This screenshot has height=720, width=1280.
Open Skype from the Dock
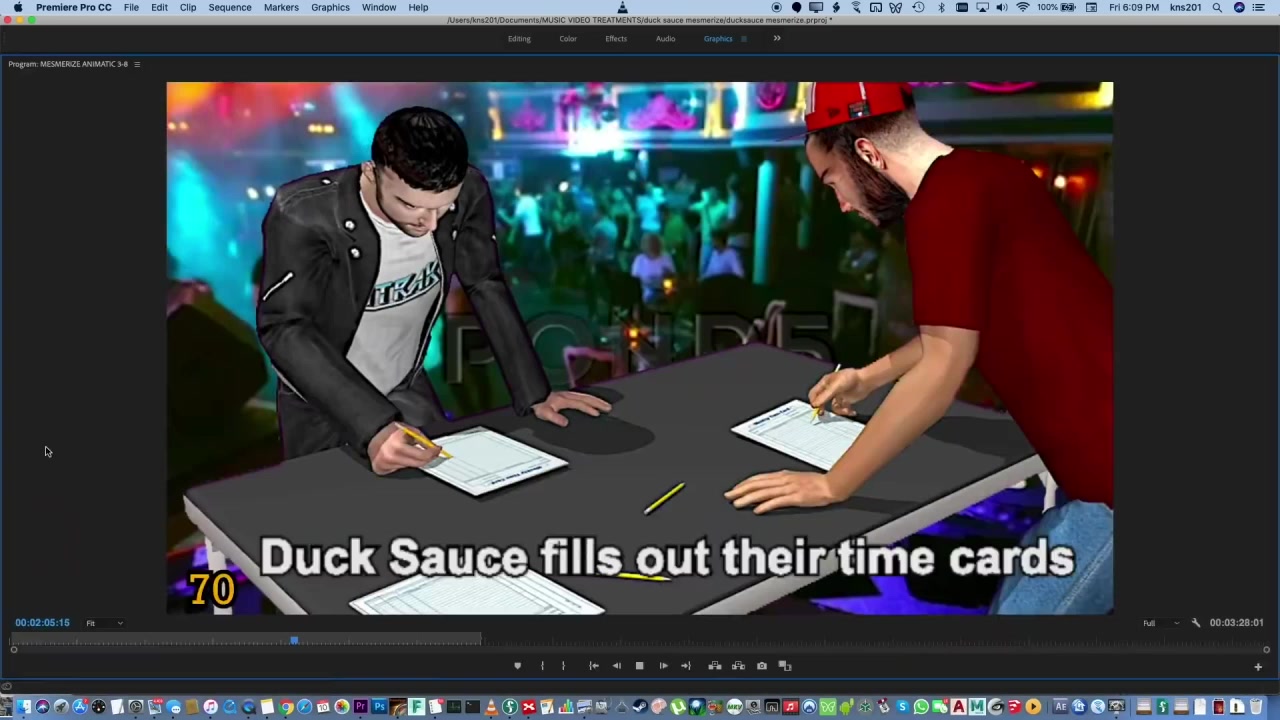[x=902, y=707]
